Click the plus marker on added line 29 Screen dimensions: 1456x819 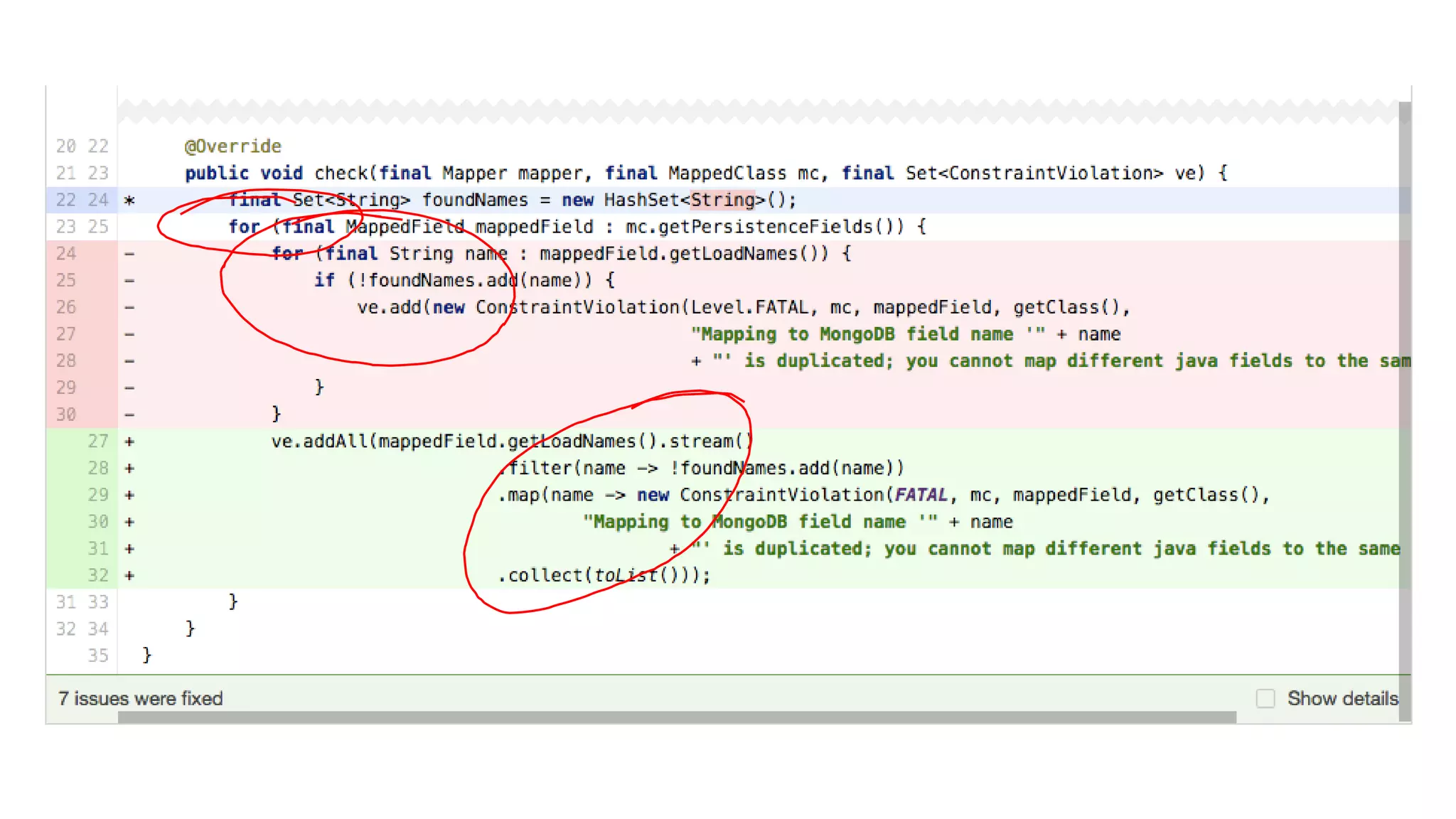click(x=129, y=495)
